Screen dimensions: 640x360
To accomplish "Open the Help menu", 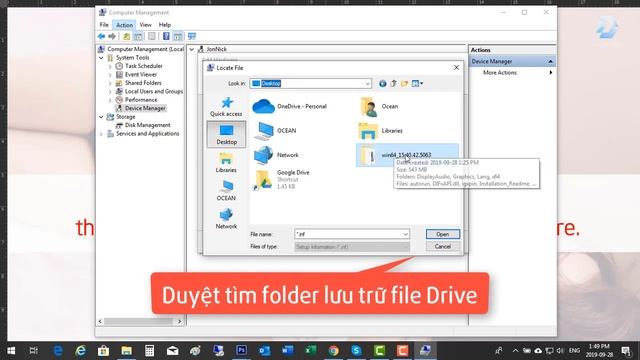I will (164, 25).
